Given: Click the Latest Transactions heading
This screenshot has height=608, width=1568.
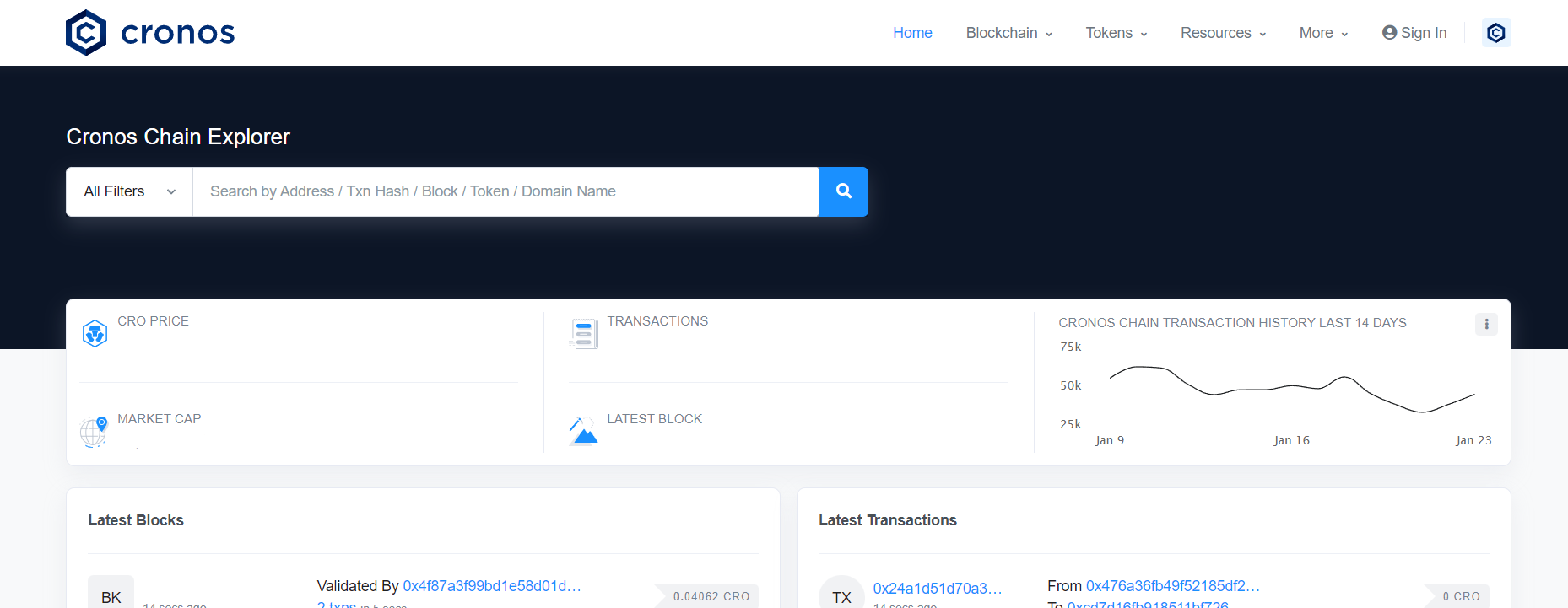Looking at the screenshot, I should (x=888, y=520).
